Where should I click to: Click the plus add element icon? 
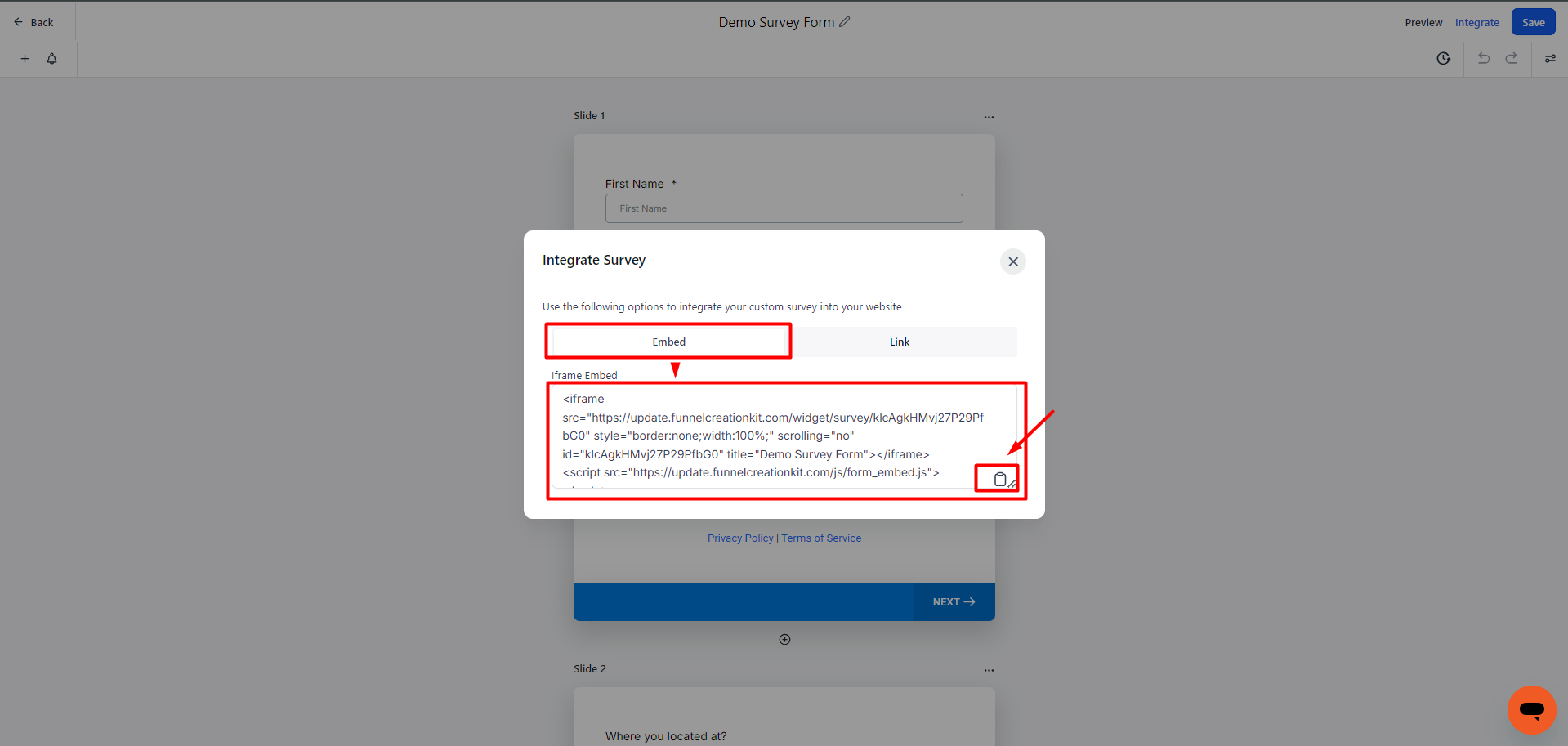(25, 59)
